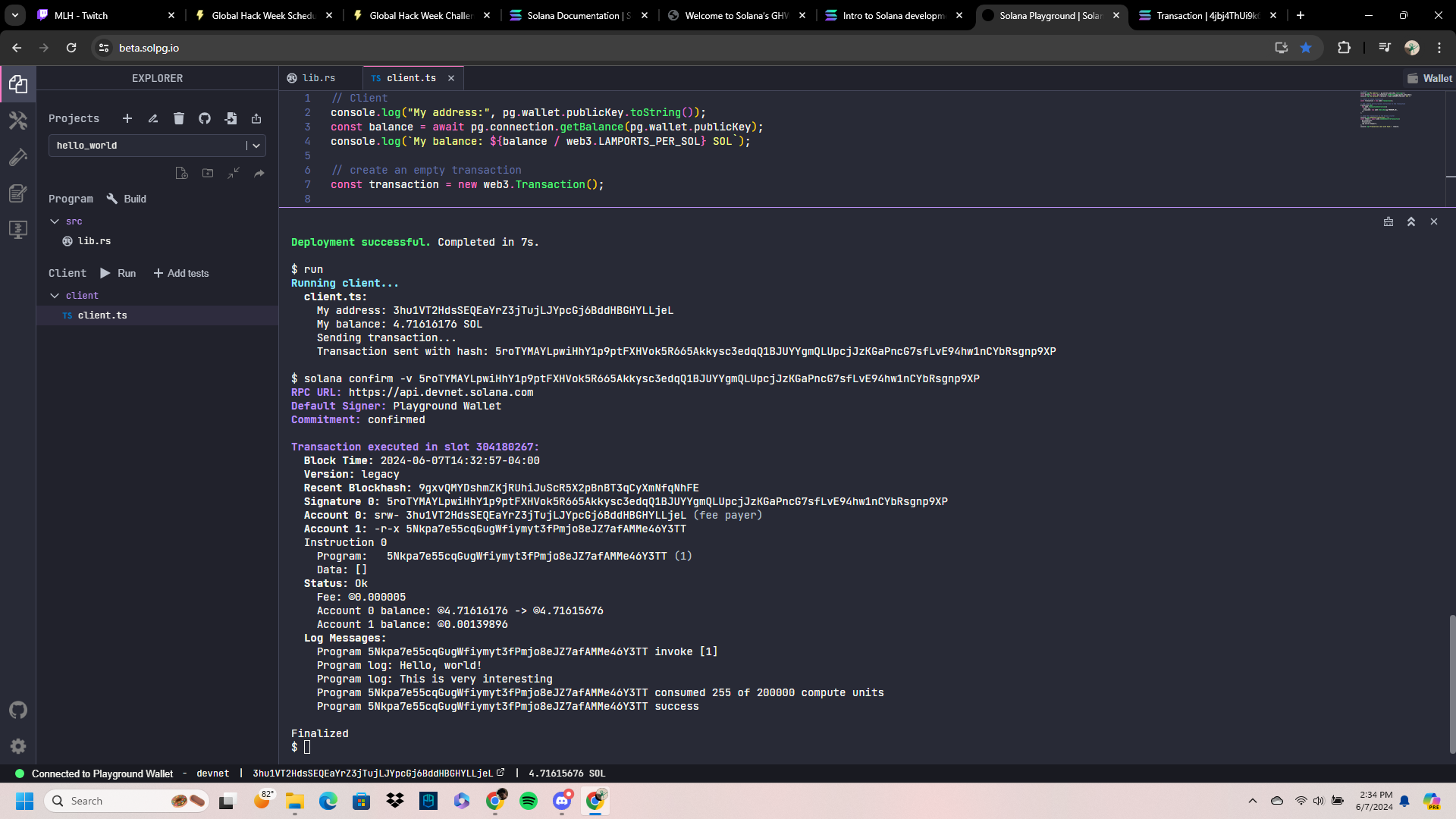This screenshot has height=819, width=1456.
Task: Import project file icon
Action: tap(231, 118)
